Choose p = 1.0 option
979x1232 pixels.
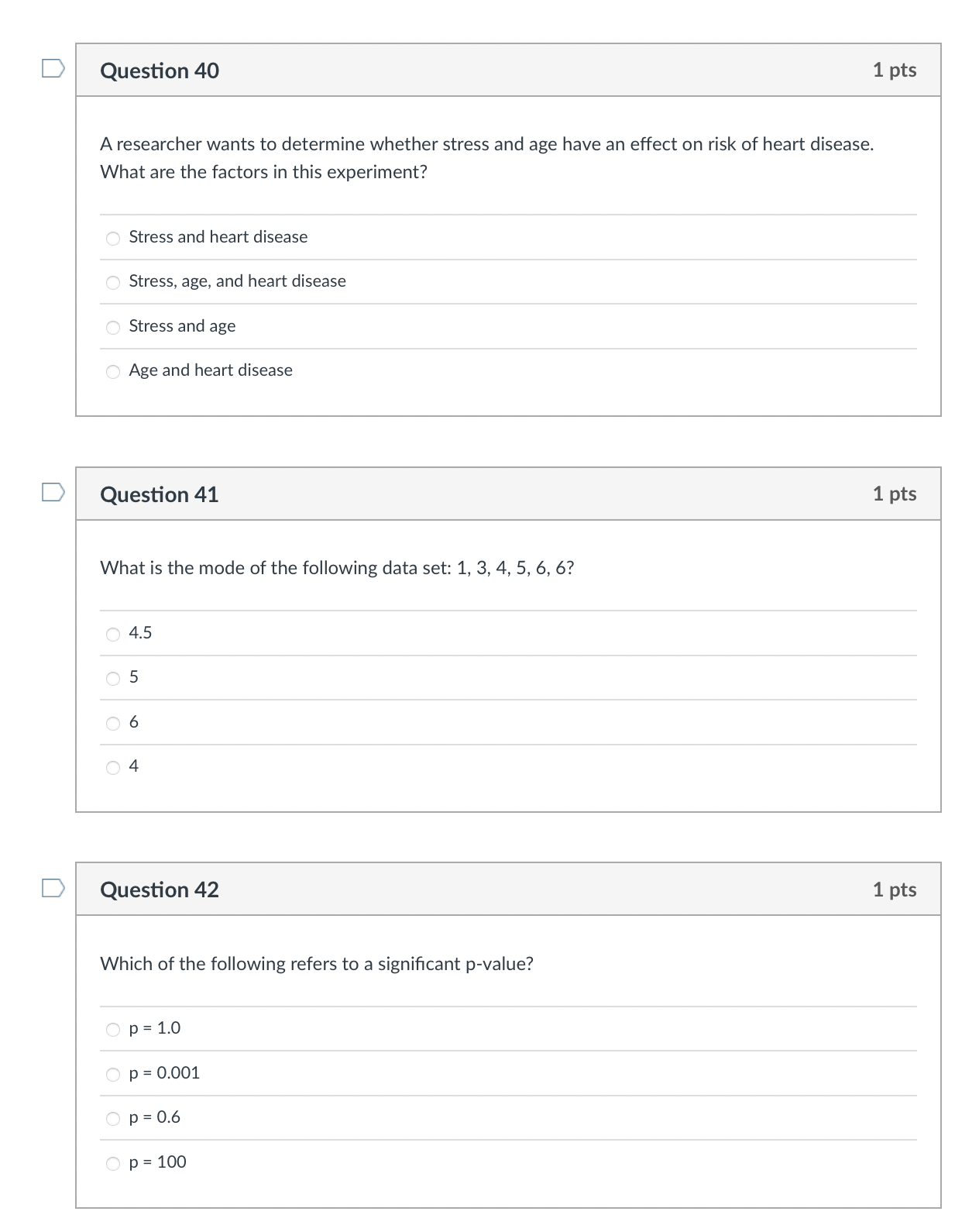[113, 1029]
